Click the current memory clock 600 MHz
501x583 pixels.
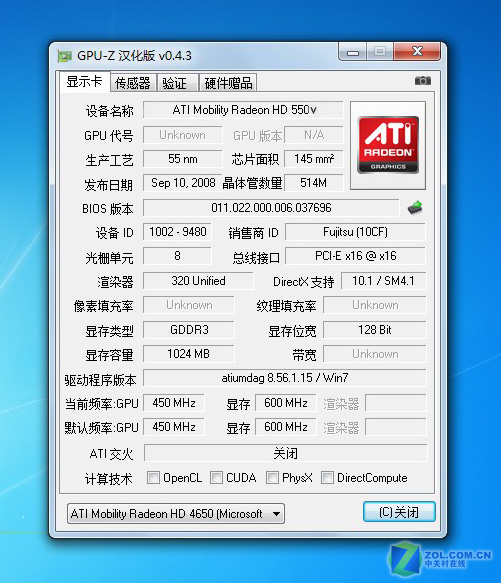coord(286,403)
